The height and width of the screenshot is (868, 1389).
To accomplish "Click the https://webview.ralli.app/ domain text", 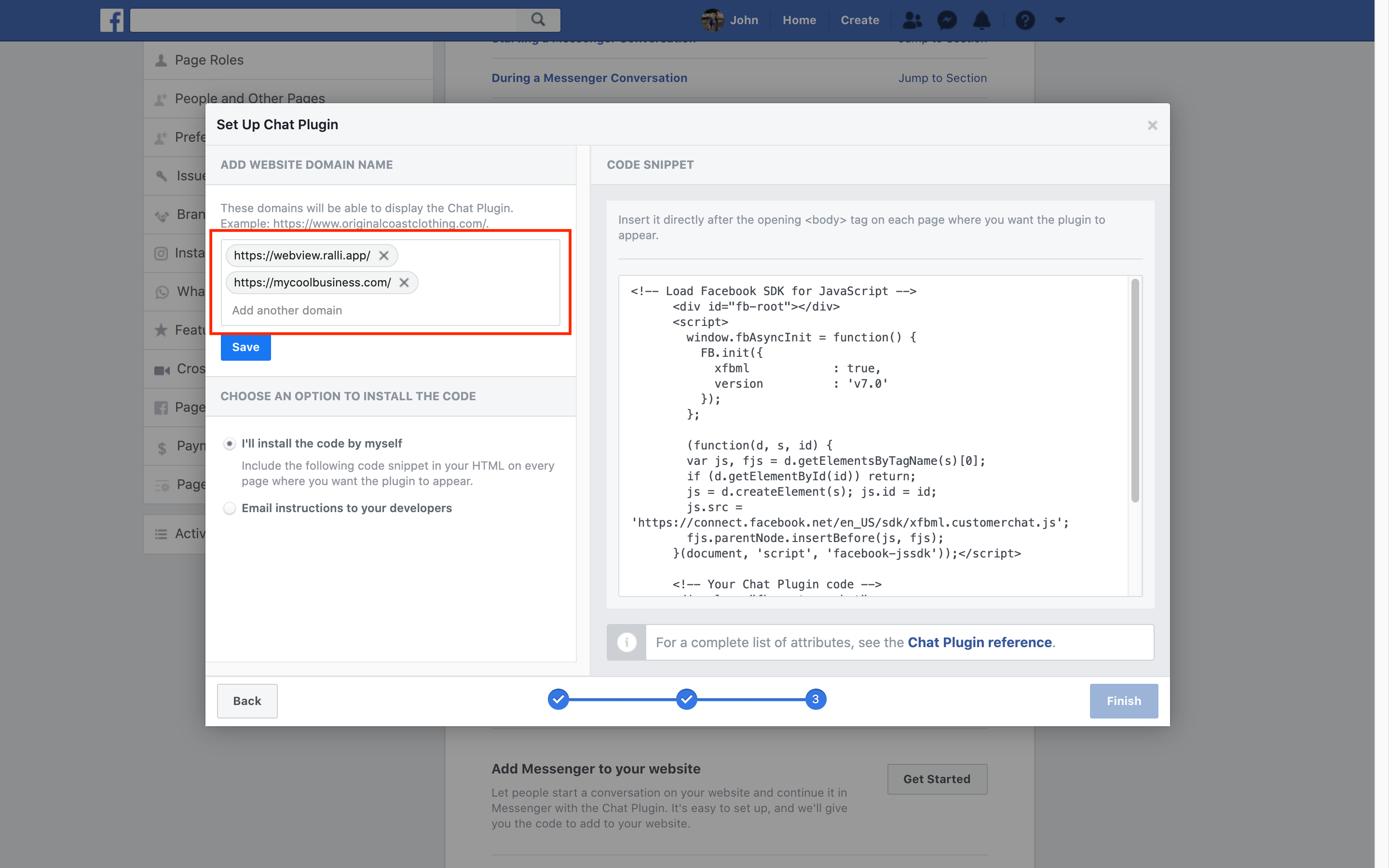I will pos(302,256).
